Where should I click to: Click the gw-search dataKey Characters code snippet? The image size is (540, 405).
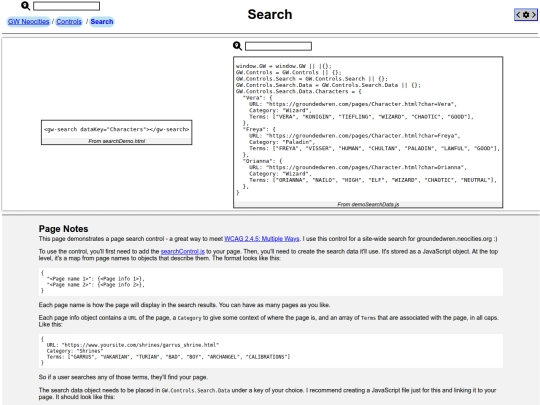116,129
